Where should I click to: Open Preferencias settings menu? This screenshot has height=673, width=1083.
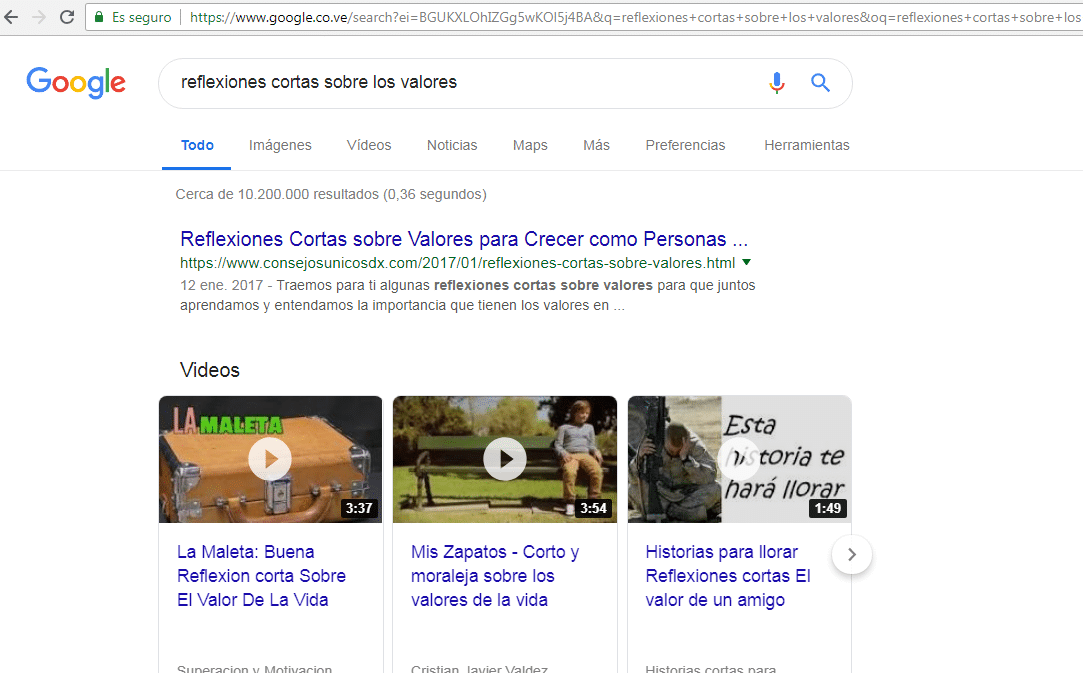coord(685,145)
